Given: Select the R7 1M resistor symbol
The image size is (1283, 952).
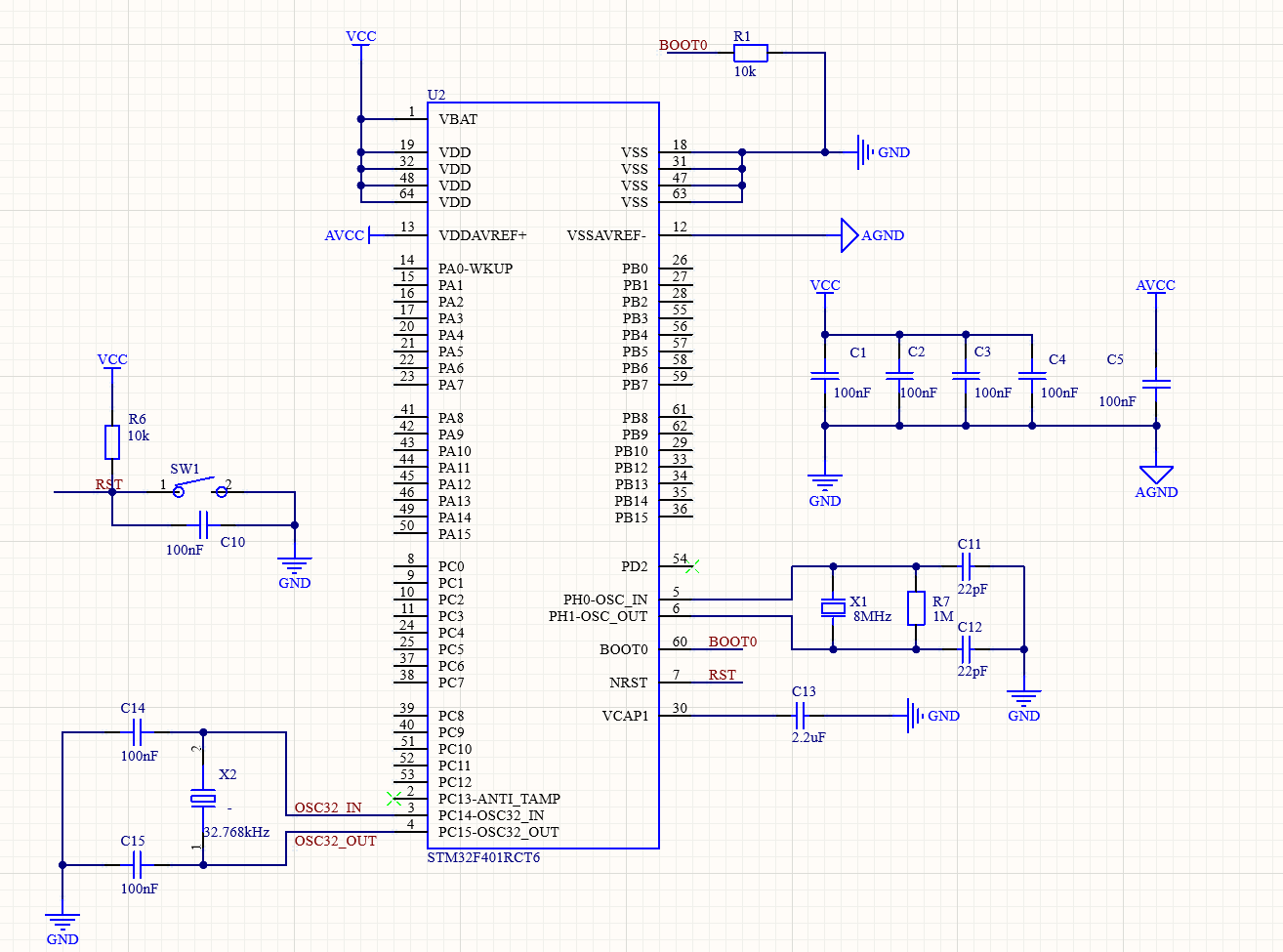Looking at the screenshot, I should [x=916, y=608].
